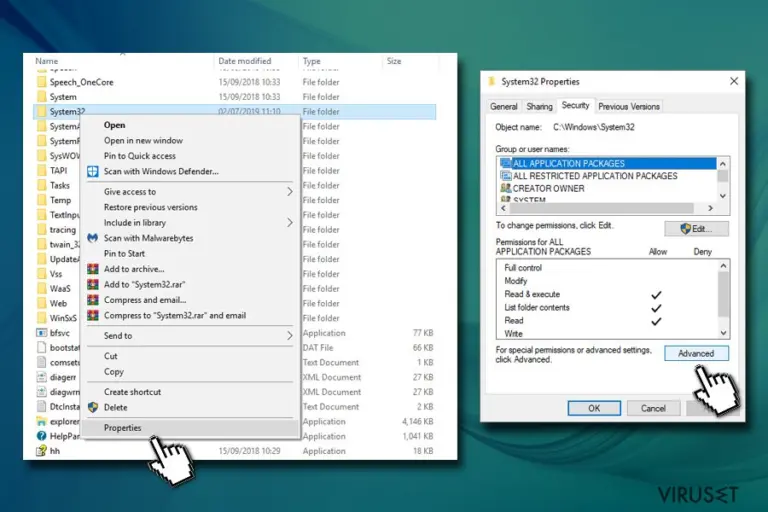Click left arrow of horizontal scrollbar
This screenshot has width=768, height=512.
[504, 208]
